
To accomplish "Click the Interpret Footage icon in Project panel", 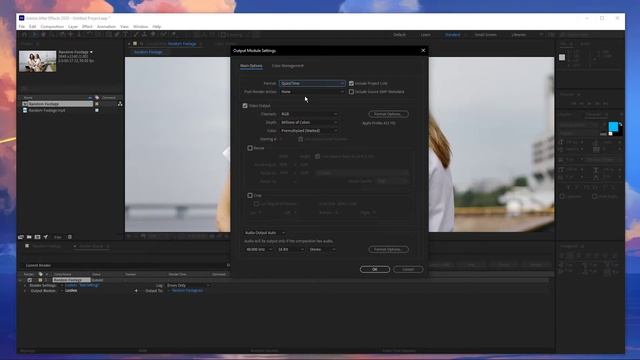I will pyautogui.click(x=21, y=237).
